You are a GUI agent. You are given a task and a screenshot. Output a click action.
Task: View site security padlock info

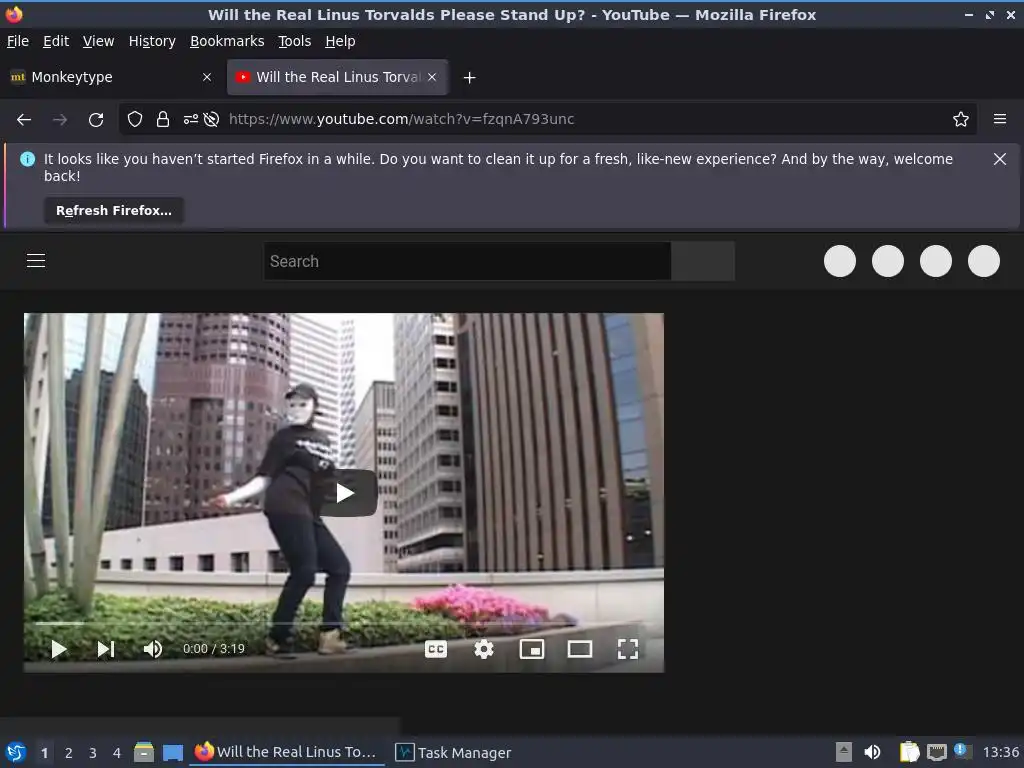(x=163, y=120)
